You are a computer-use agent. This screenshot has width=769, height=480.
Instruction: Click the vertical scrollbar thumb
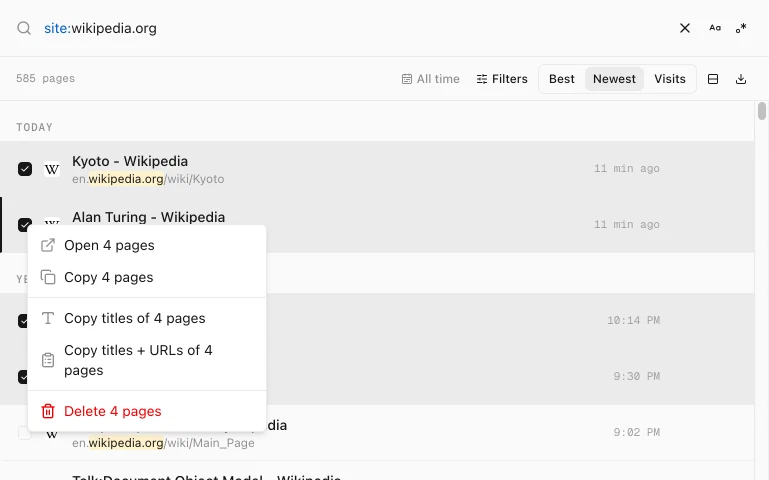pyautogui.click(x=762, y=111)
